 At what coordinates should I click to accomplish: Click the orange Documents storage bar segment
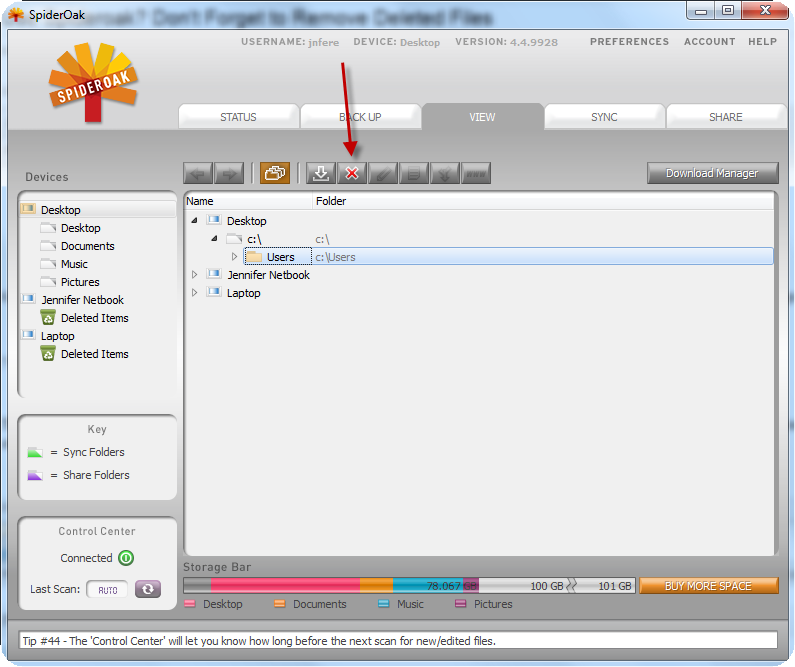click(376, 586)
